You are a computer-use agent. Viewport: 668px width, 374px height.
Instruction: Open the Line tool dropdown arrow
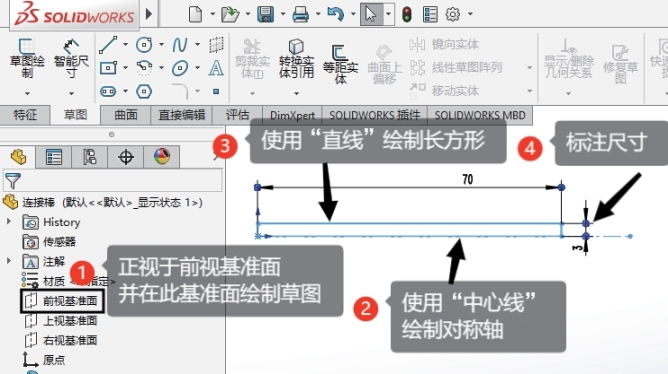pos(125,44)
